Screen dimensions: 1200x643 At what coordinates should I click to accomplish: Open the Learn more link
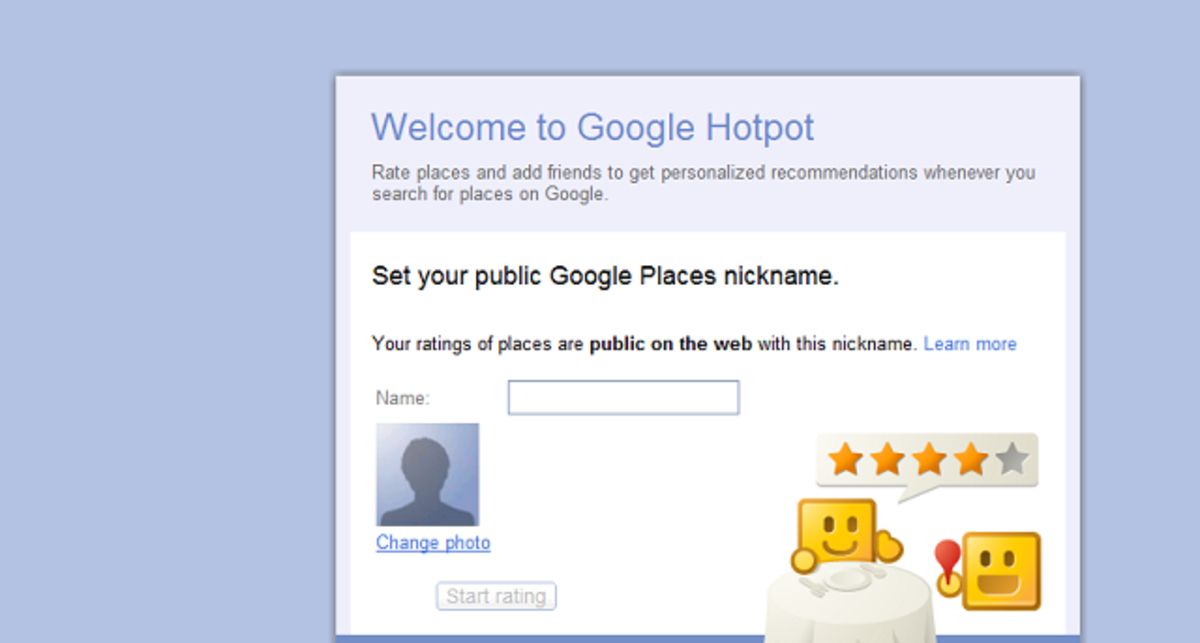[970, 344]
